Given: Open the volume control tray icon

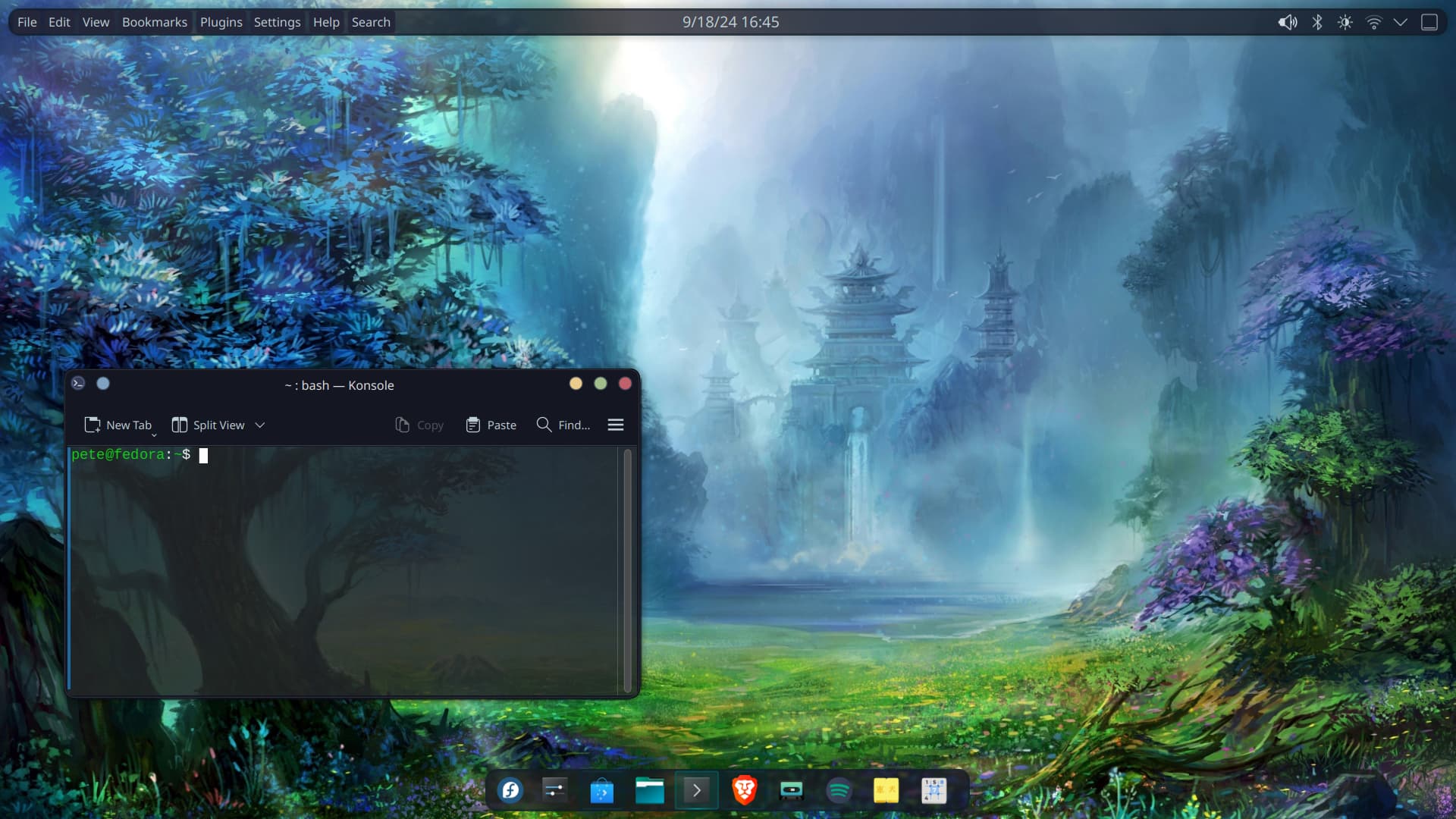Looking at the screenshot, I should pos(1288,22).
